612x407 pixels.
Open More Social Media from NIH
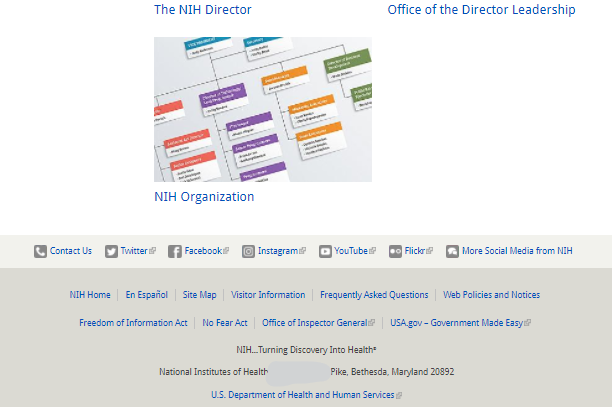[517, 251]
